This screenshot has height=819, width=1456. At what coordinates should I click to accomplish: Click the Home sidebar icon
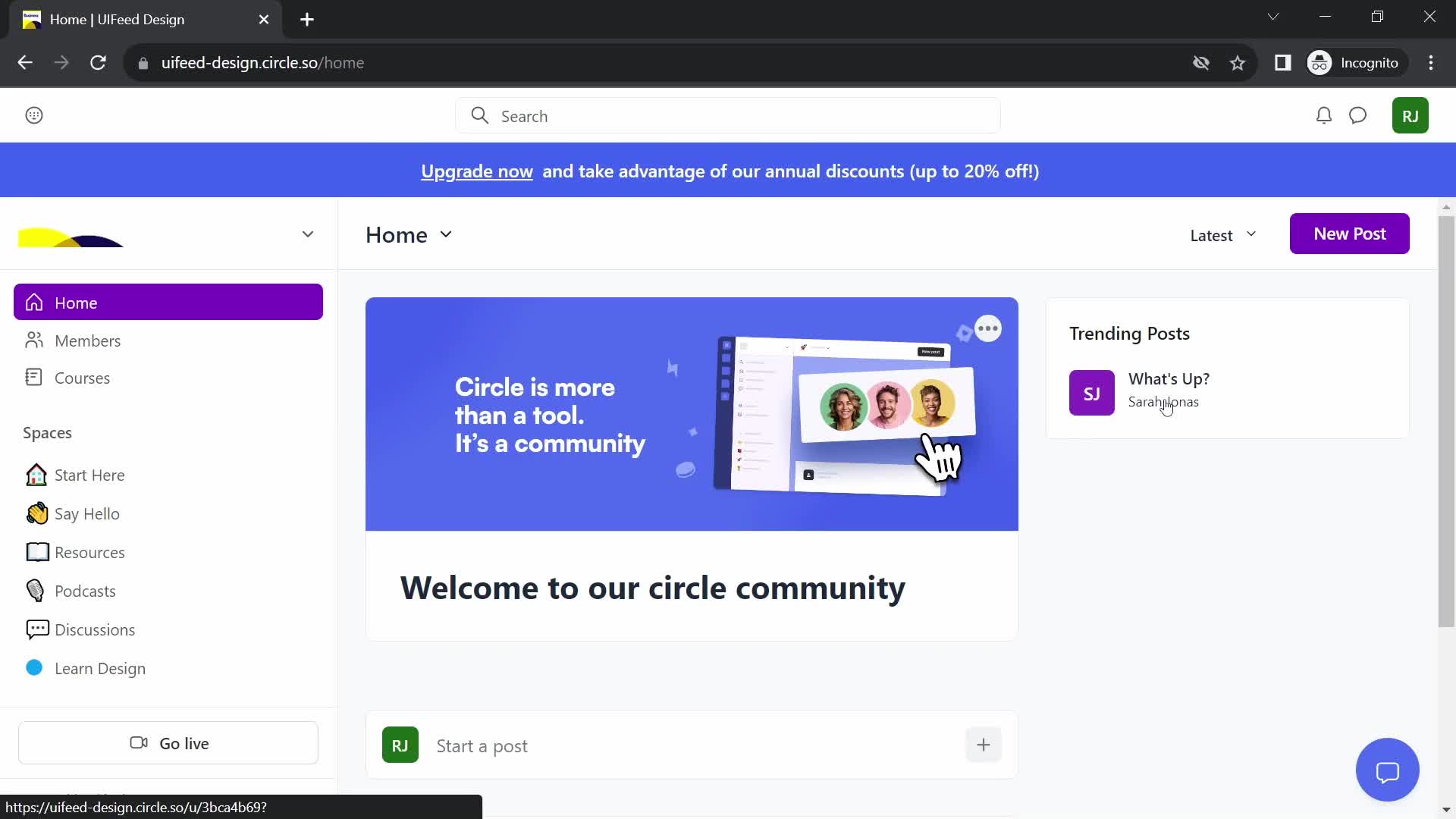35,302
